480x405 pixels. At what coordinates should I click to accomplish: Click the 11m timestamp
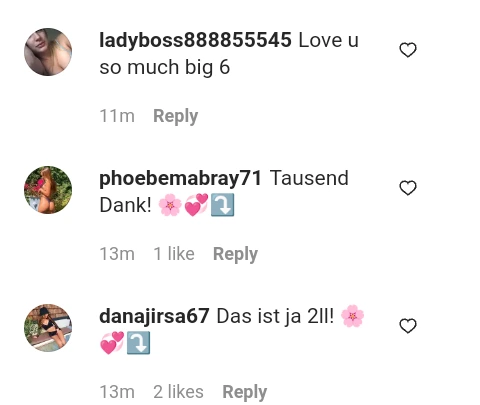[117, 116]
